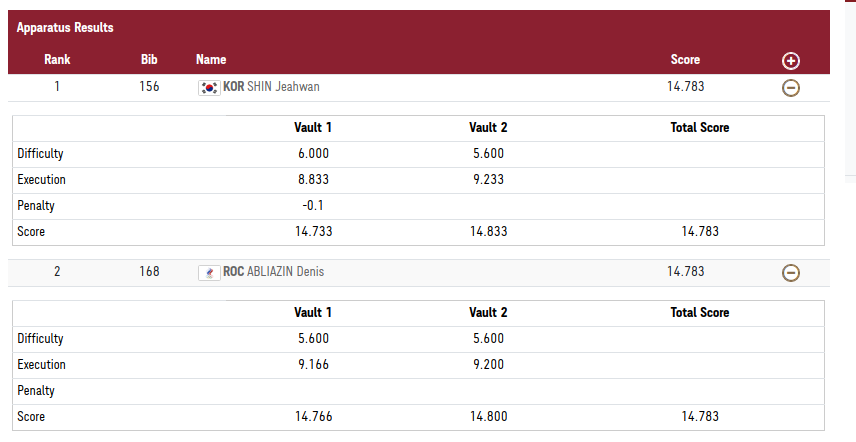The width and height of the screenshot is (856, 442).
Task: Click bib number 168
Action: tap(149, 271)
